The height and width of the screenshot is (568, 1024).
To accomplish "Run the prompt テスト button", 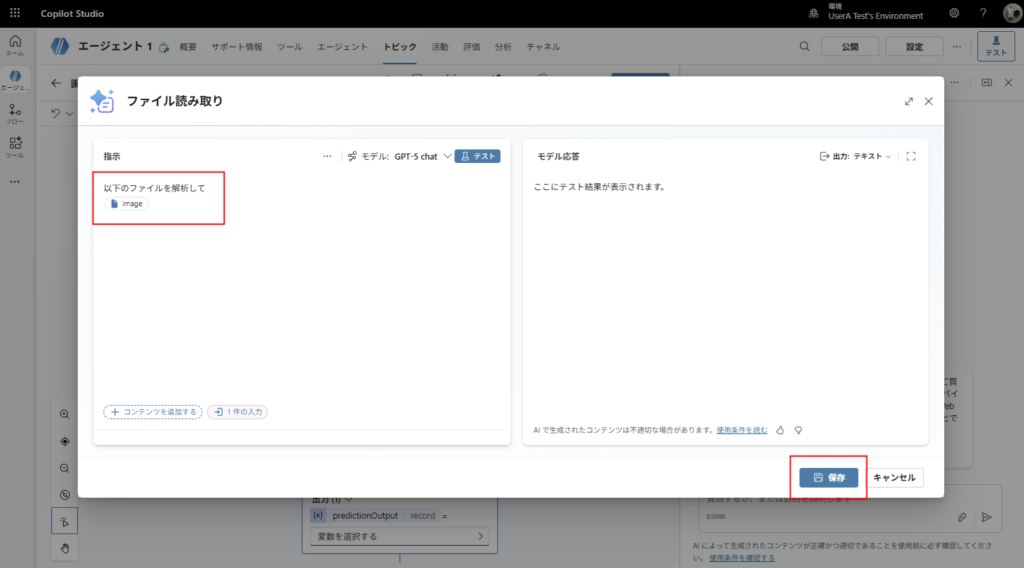I will click(477, 156).
